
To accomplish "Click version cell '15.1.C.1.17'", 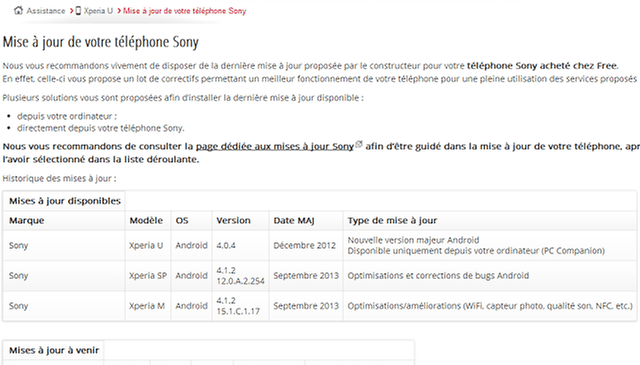I will (238, 311).
